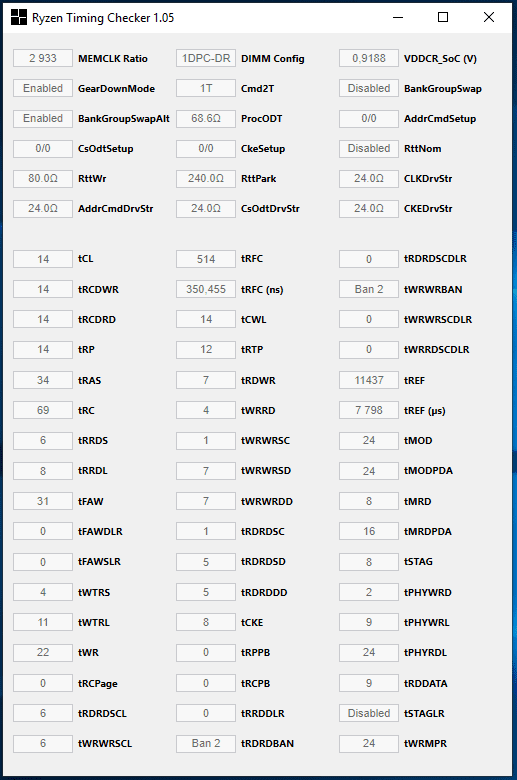Click the tRDWR value field
Screen dimensions: 517x780
pos(206,380)
